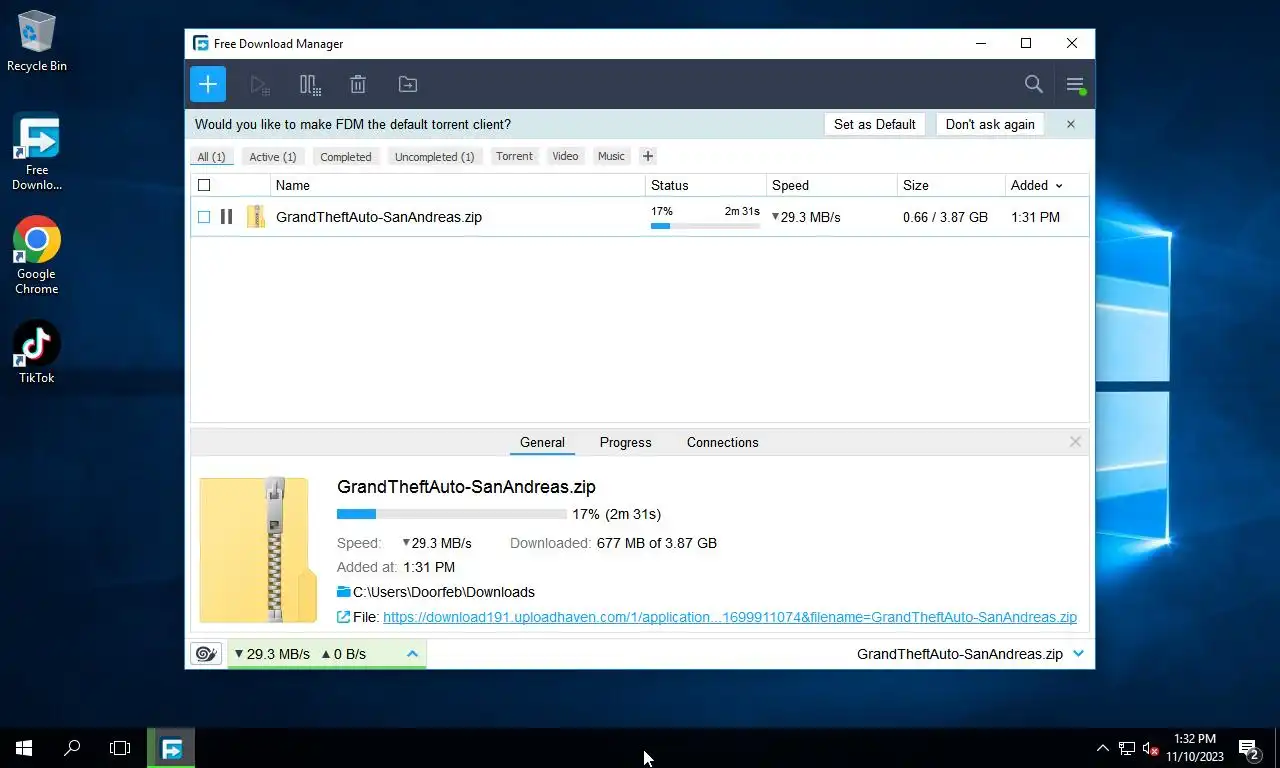The height and width of the screenshot is (768, 1280).
Task: Expand the bottom-right GrandTheftAuto-SanAndreas.zip dropdown arrow
Action: (1078, 654)
